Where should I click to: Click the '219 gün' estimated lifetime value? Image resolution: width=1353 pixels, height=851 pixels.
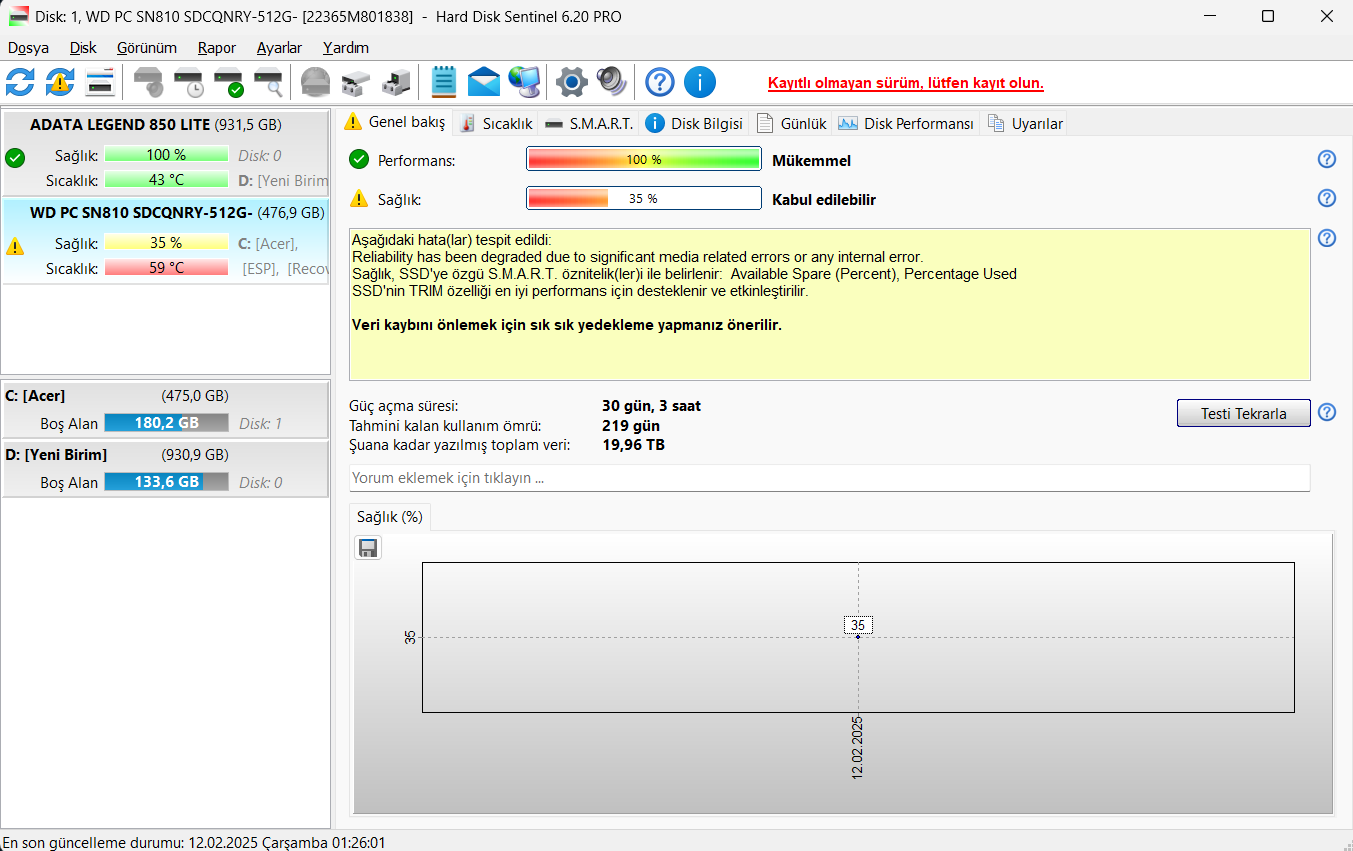point(631,426)
